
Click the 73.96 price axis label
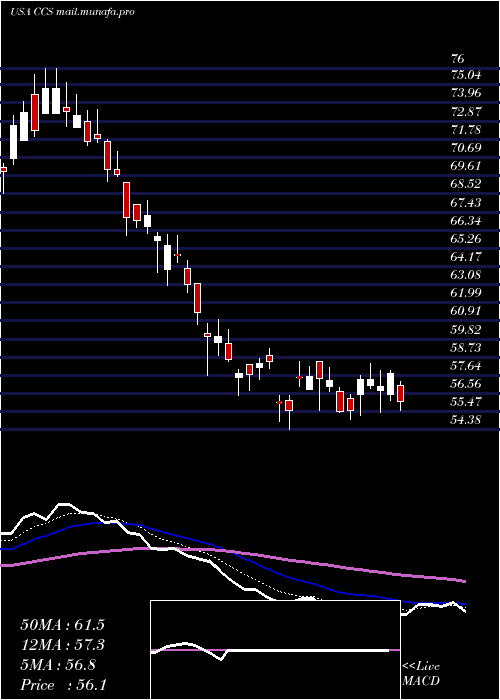466,93
